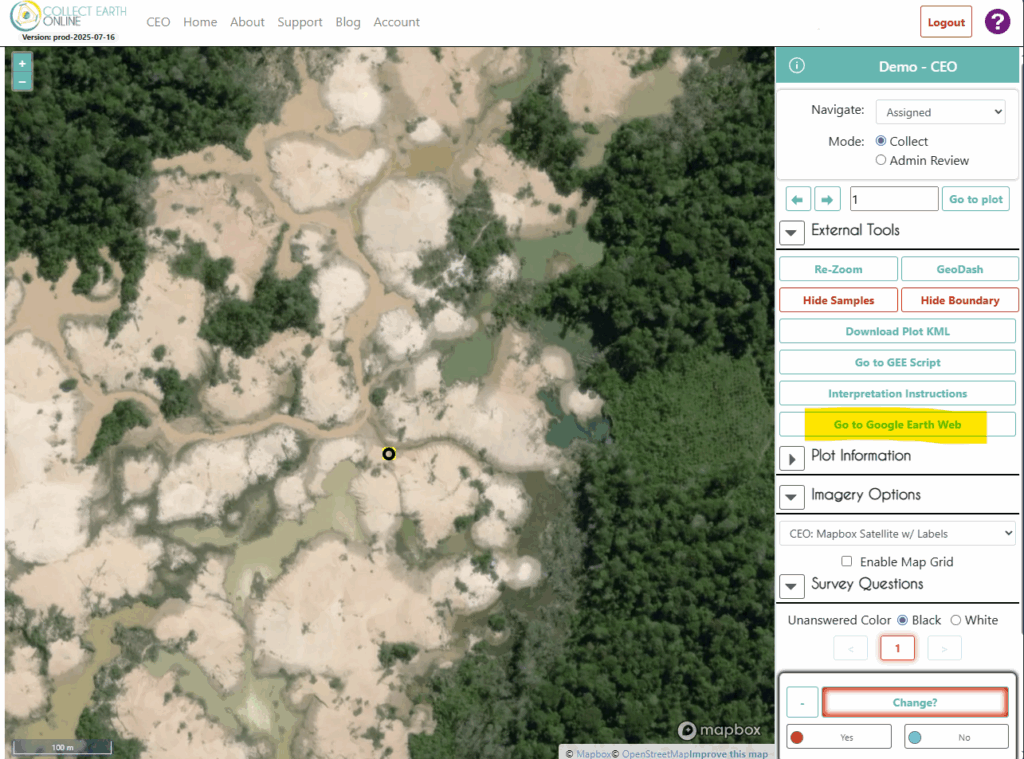Click the map zoom in plus icon

22,63
